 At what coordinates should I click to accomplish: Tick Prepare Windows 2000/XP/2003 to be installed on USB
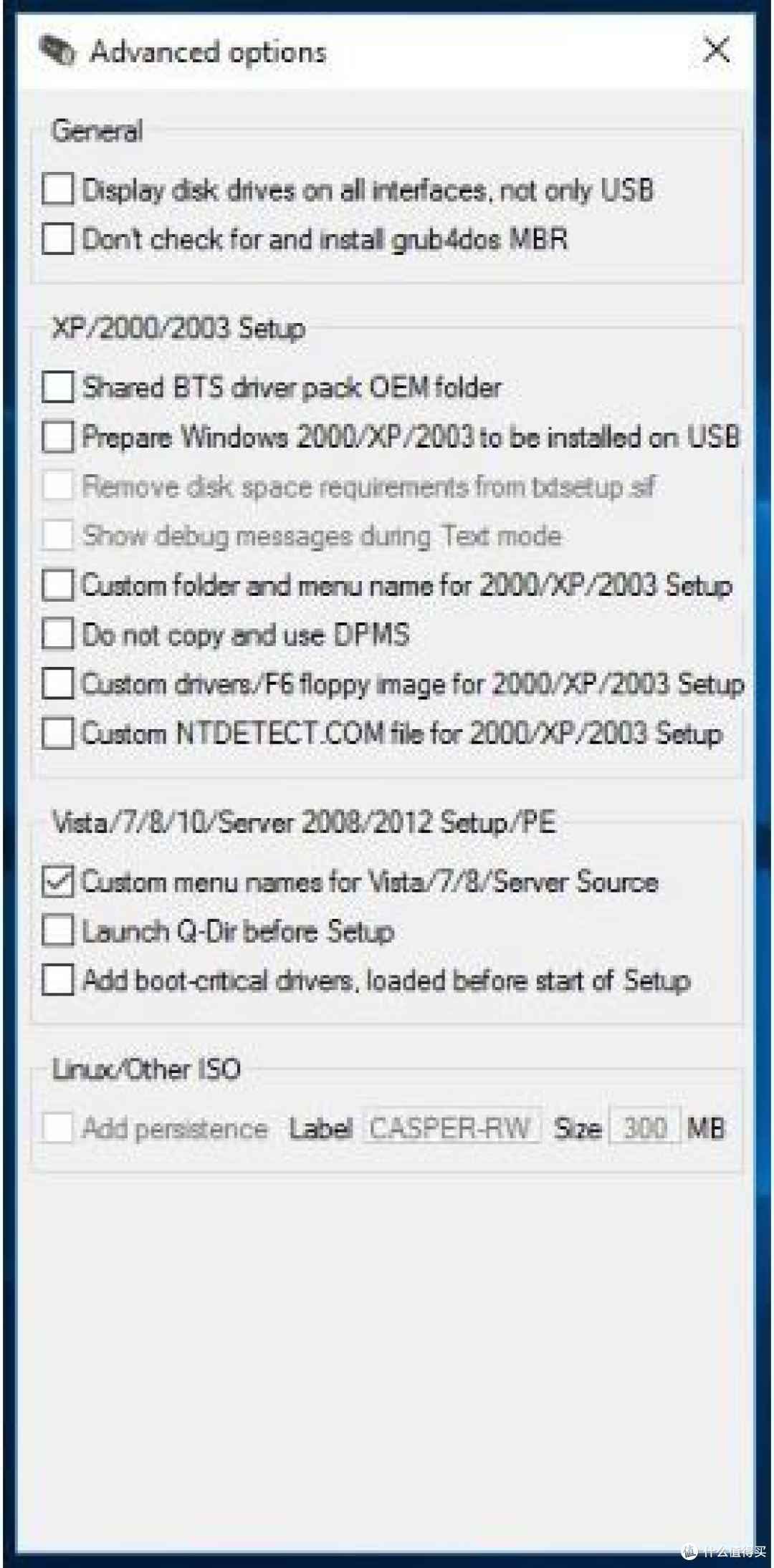[58, 437]
